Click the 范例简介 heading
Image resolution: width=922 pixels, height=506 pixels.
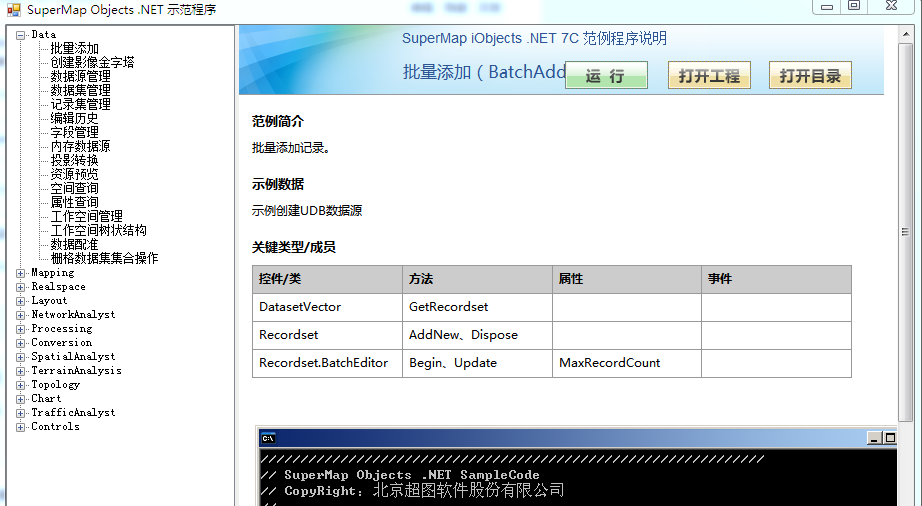(x=278, y=122)
